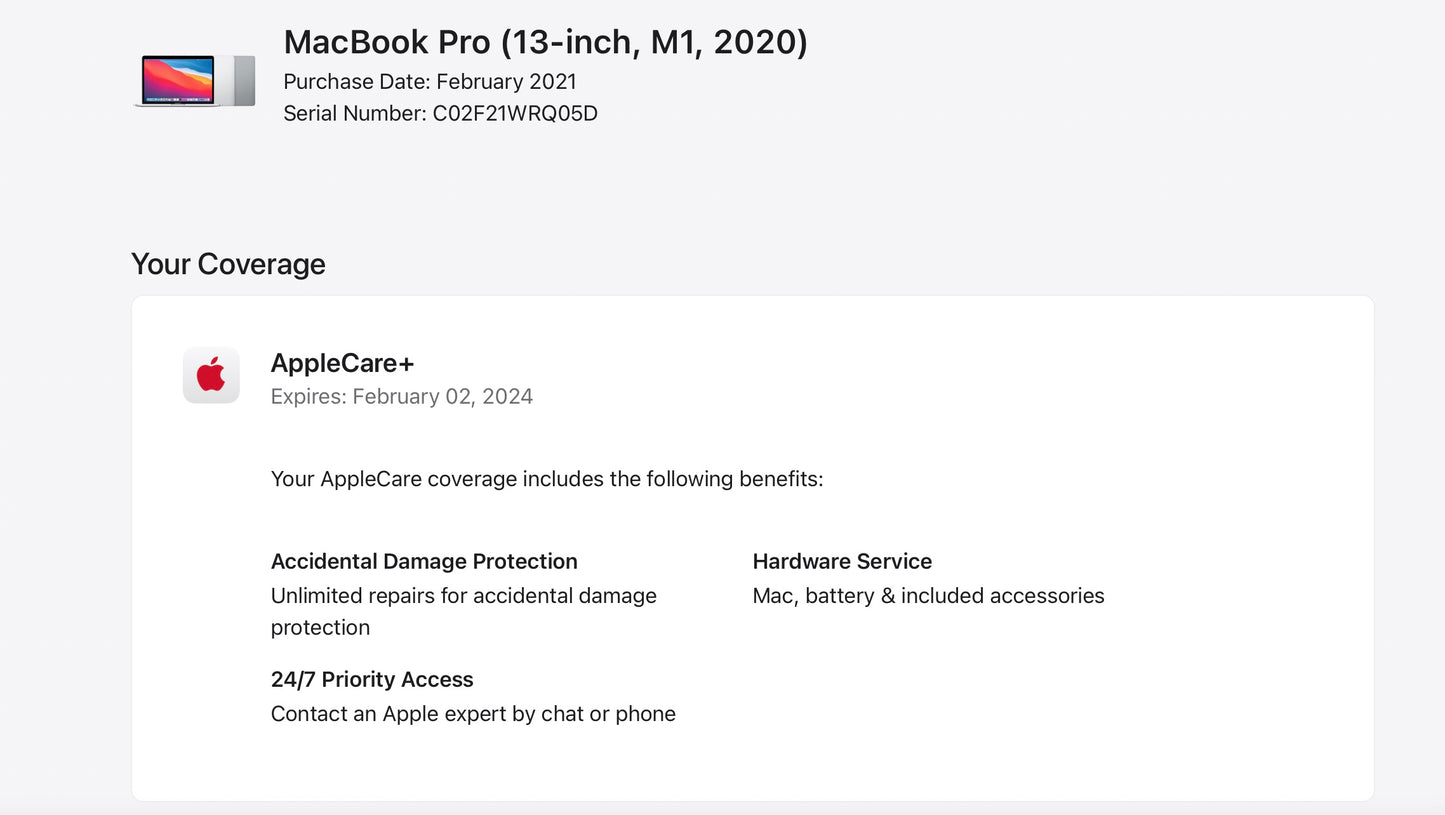The width and height of the screenshot is (1445, 815).
Task: Expand the 24/7 Priority Access section
Action: tap(372, 679)
